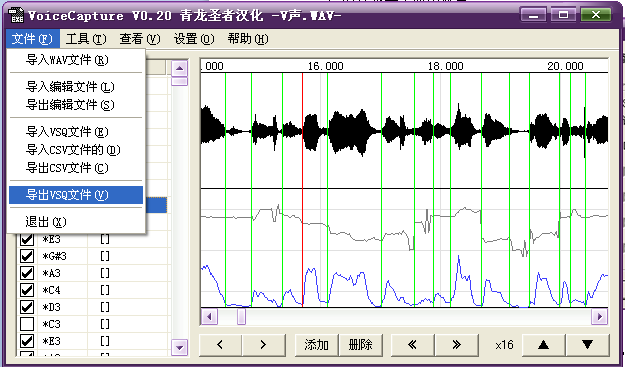Check the empty *C3 note checkbox

(x=27, y=324)
